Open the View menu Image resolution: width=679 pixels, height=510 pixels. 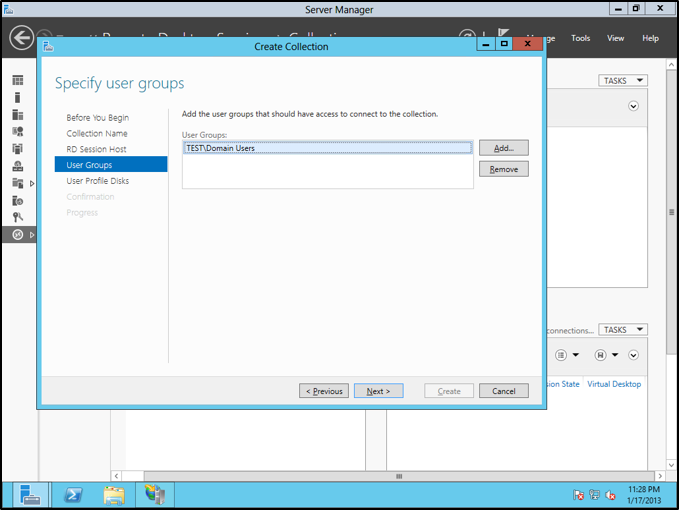(x=616, y=38)
